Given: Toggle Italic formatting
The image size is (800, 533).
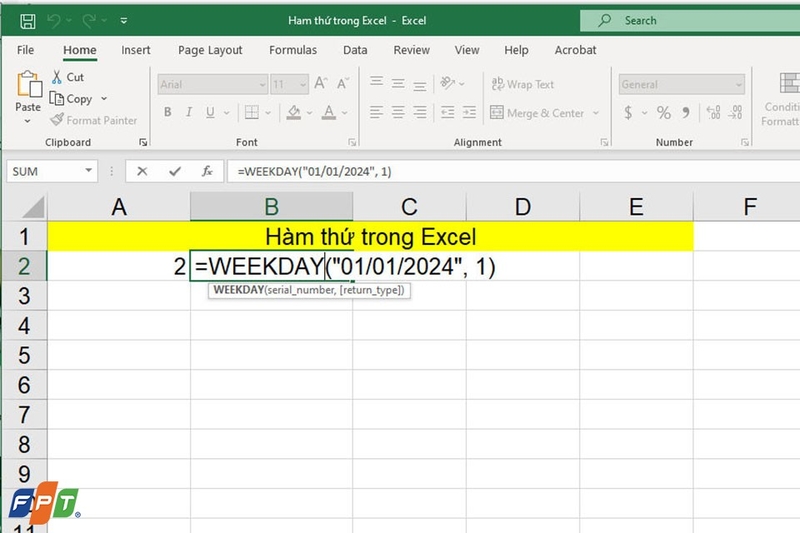Looking at the screenshot, I should pyautogui.click(x=189, y=112).
